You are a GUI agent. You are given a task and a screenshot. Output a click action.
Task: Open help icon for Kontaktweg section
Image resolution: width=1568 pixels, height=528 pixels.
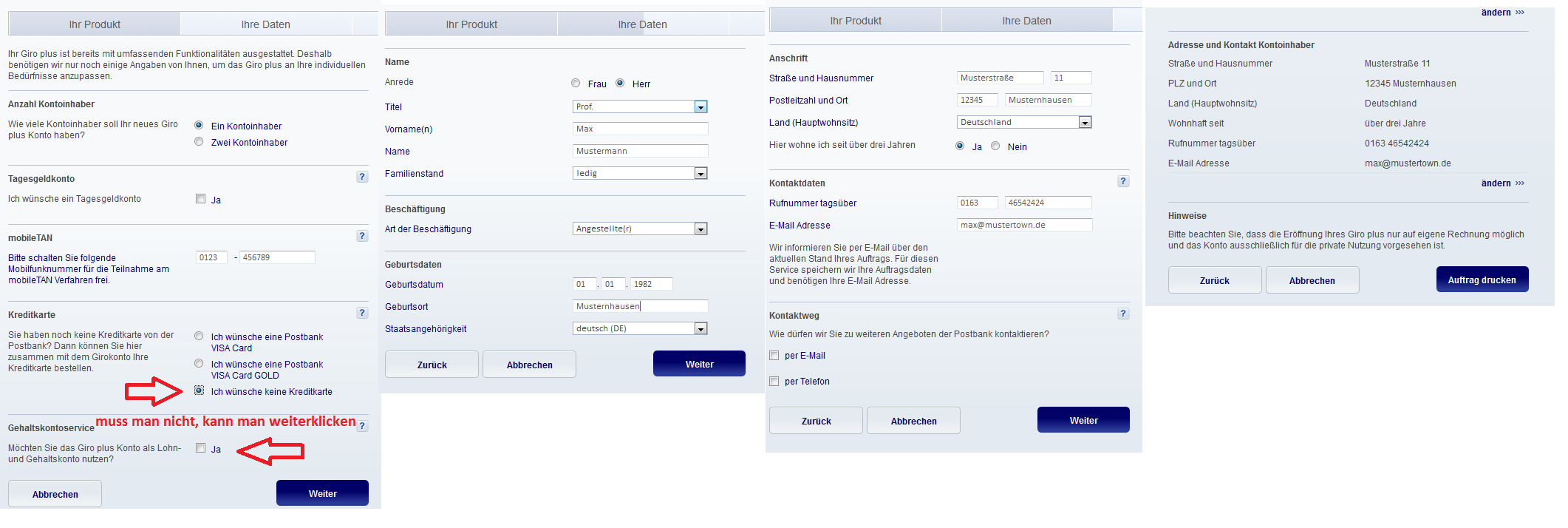(x=1123, y=314)
